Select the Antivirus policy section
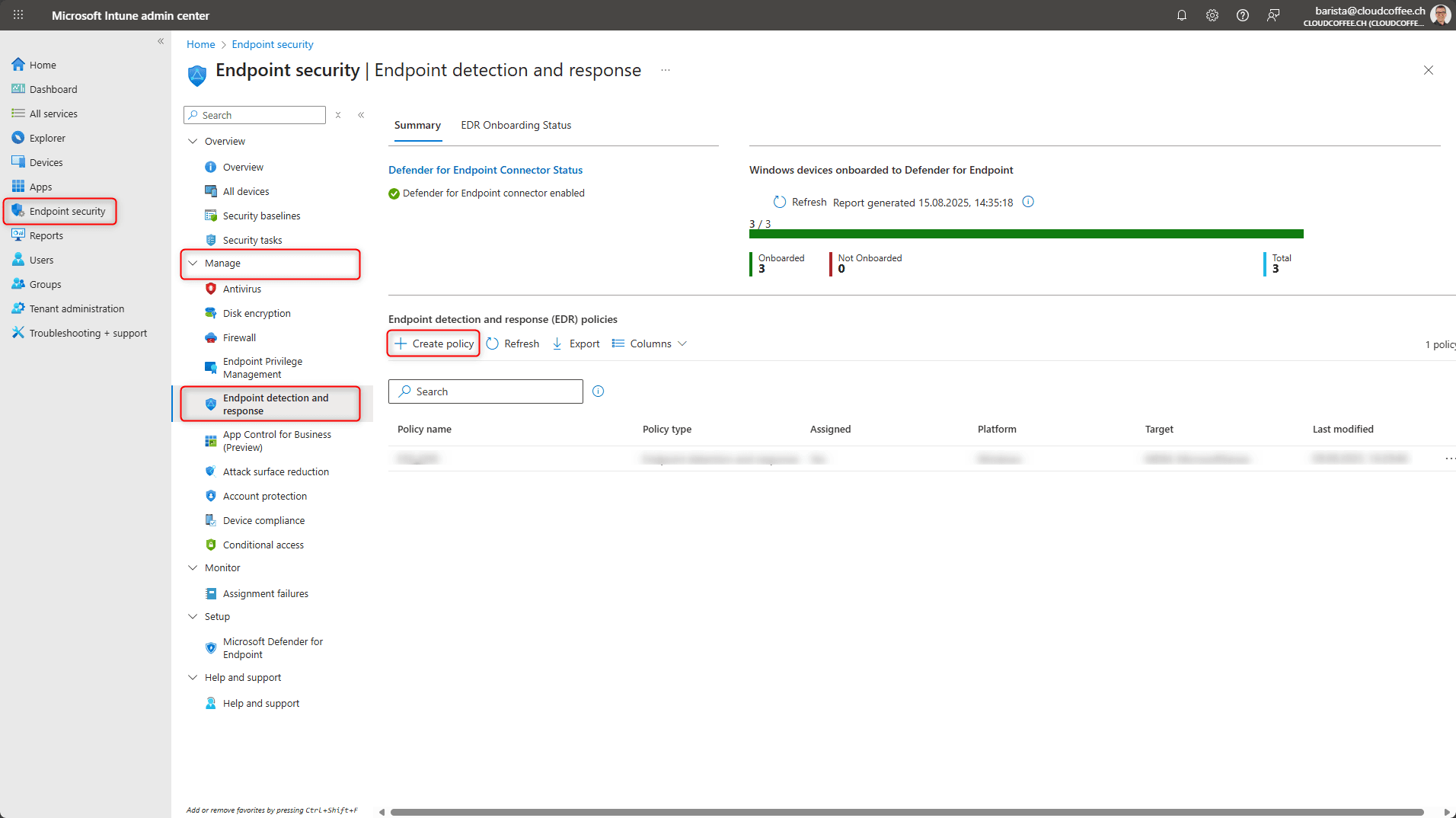1456x818 pixels. [243, 289]
